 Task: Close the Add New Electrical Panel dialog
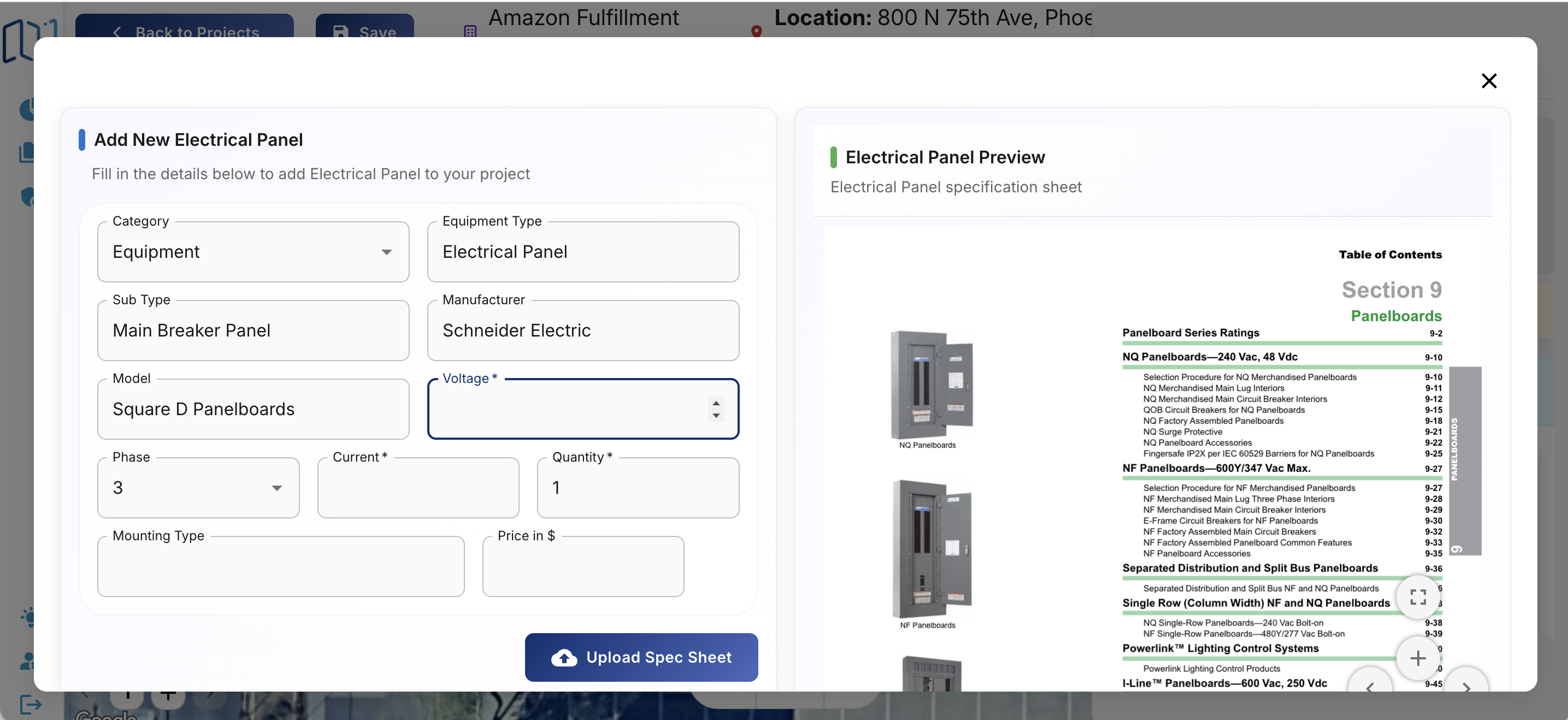tap(1488, 81)
